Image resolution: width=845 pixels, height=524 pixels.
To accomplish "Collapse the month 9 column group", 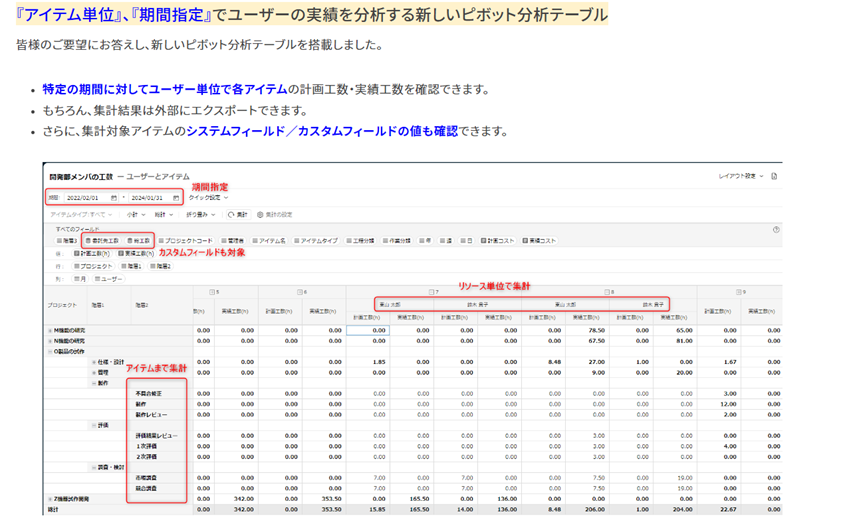I will coord(738,292).
